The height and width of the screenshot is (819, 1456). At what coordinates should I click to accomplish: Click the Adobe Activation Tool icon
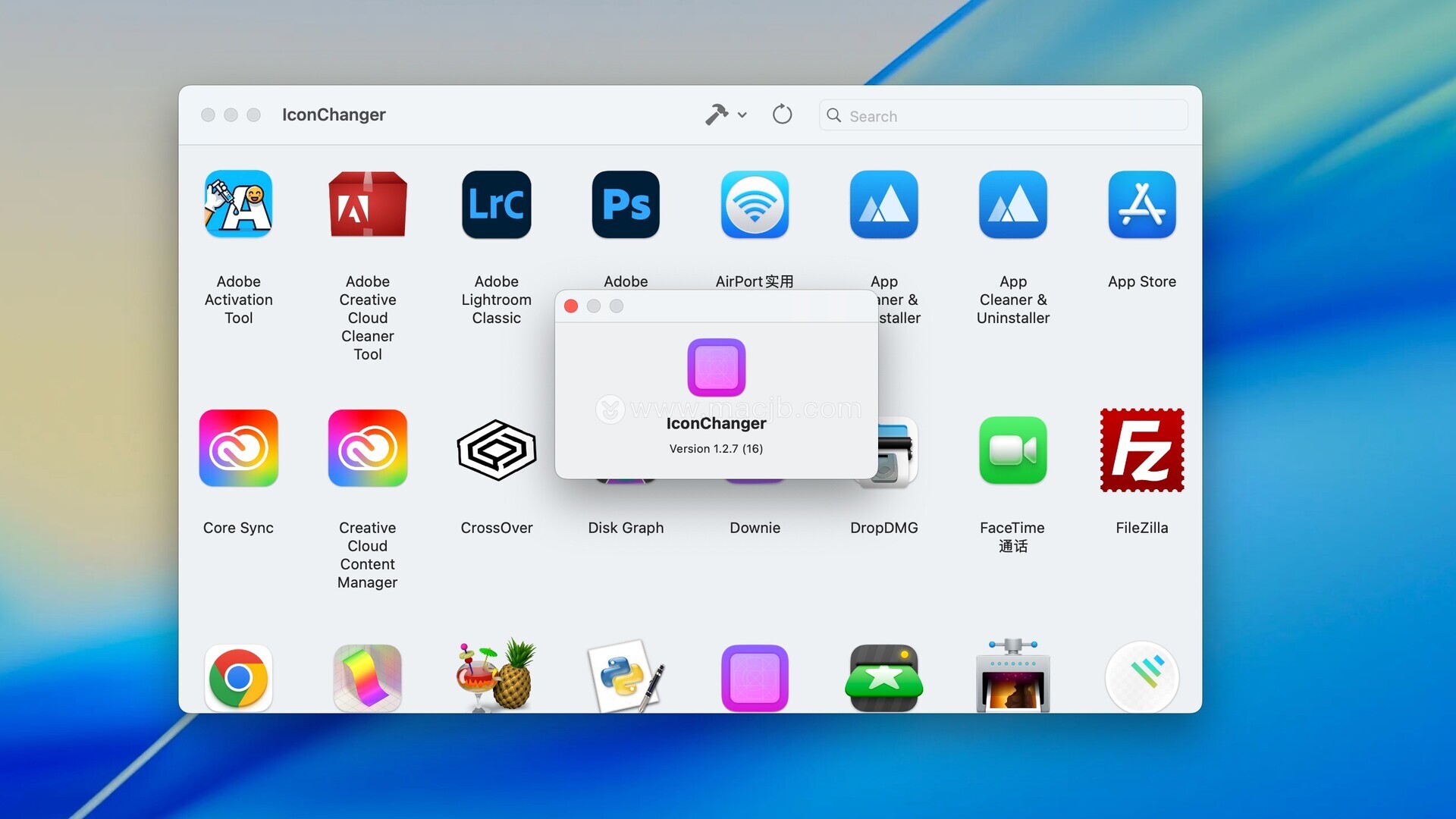click(238, 205)
